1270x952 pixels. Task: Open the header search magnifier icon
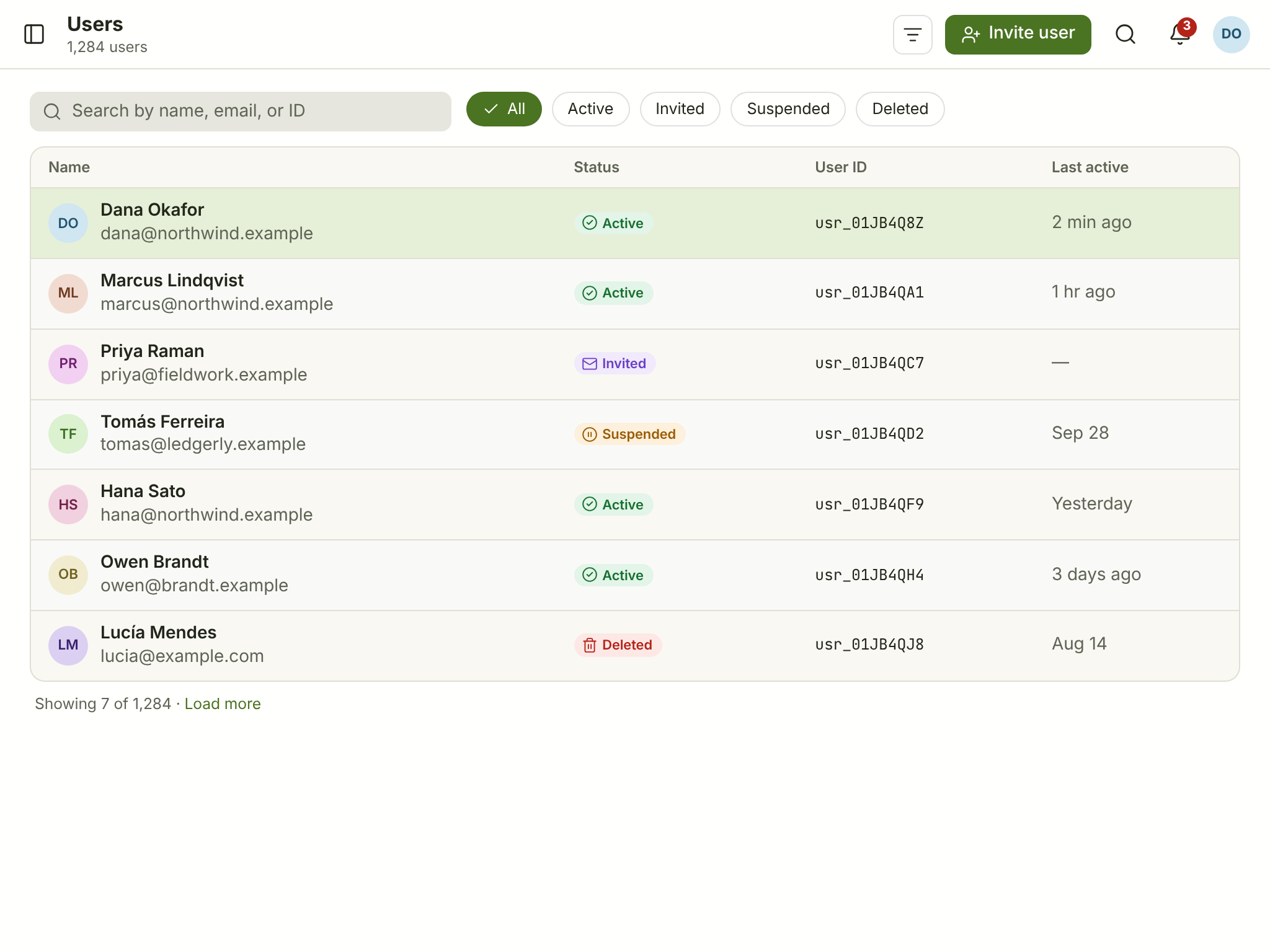pyautogui.click(x=1125, y=35)
